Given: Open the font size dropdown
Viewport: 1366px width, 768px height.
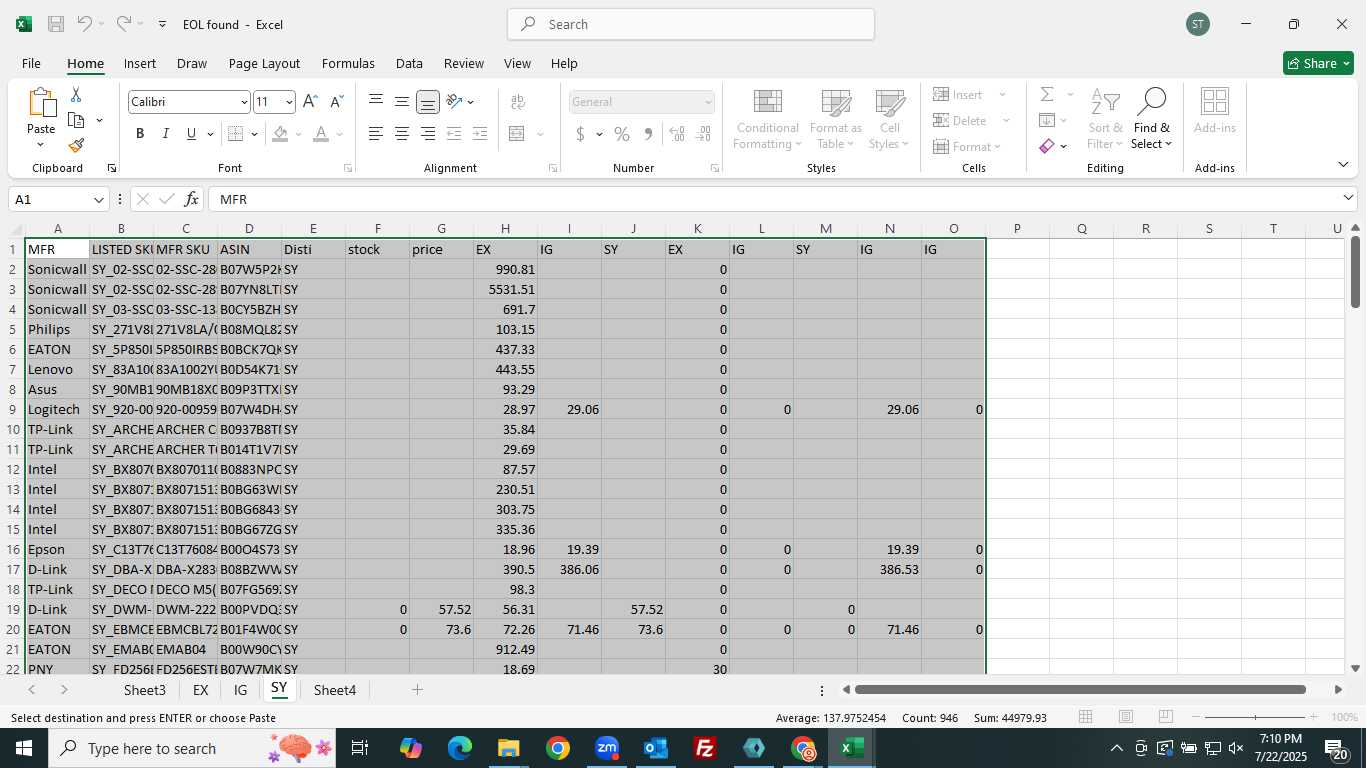Looking at the screenshot, I should tap(289, 102).
